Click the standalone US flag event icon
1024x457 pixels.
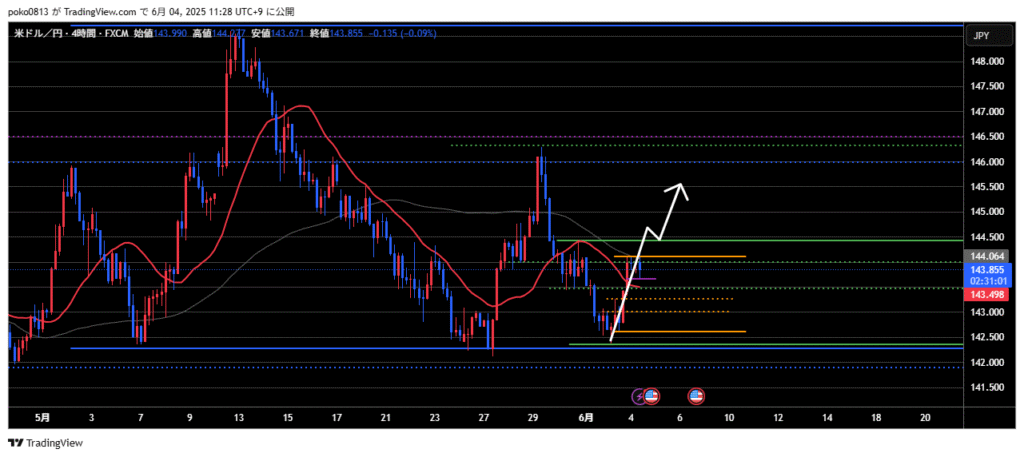pos(696,396)
